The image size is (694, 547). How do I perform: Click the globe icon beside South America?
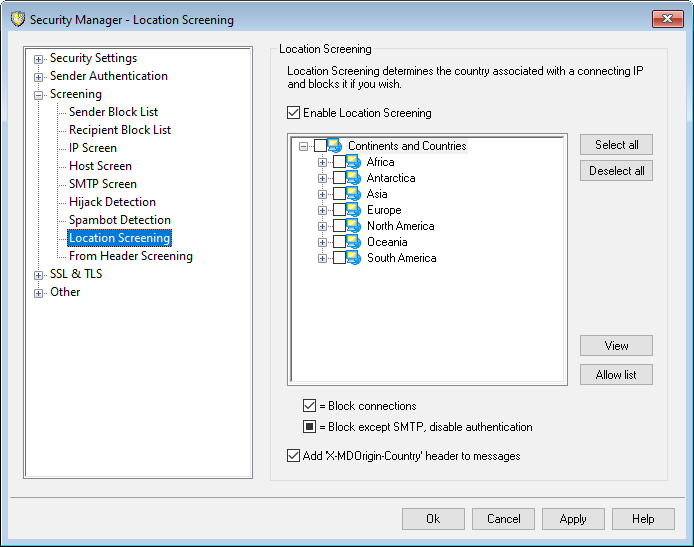click(x=353, y=258)
